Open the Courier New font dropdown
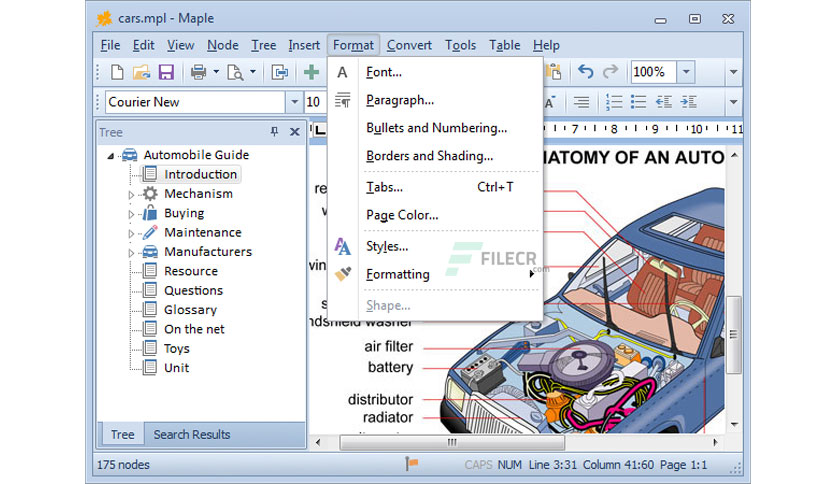Viewport: 836px width, 484px height. (x=294, y=102)
